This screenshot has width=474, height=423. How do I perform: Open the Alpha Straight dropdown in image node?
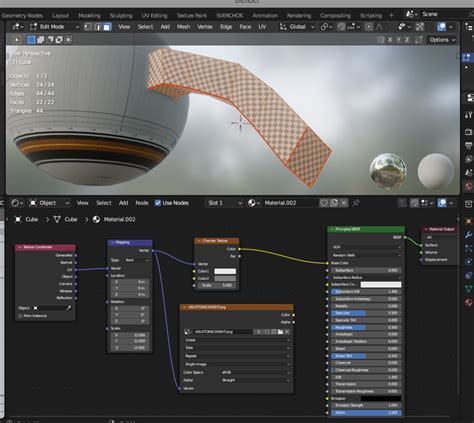coord(255,380)
